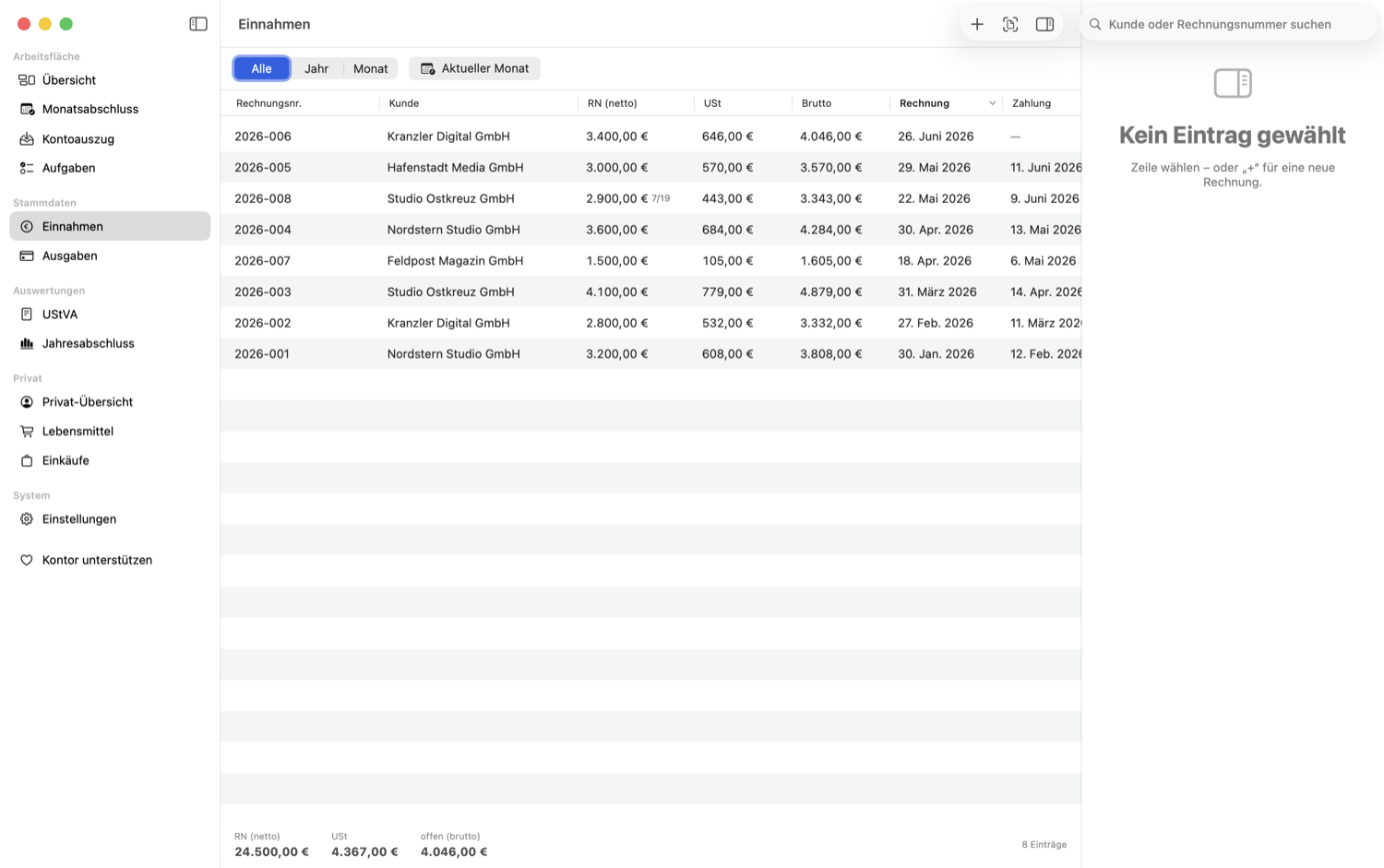Click Feldpost Magazin GmbH customer cell
Image resolution: width=1384 pixels, height=868 pixels.
click(455, 261)
